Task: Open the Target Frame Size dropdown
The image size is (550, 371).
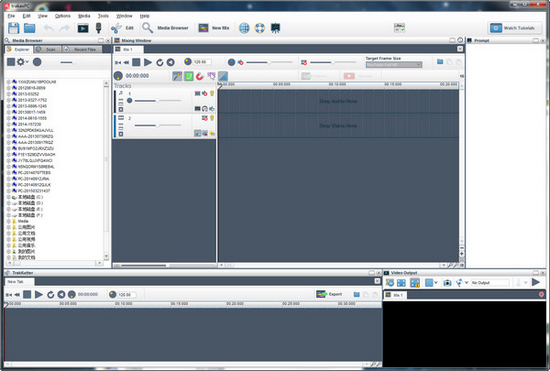Action: point(394,65)
